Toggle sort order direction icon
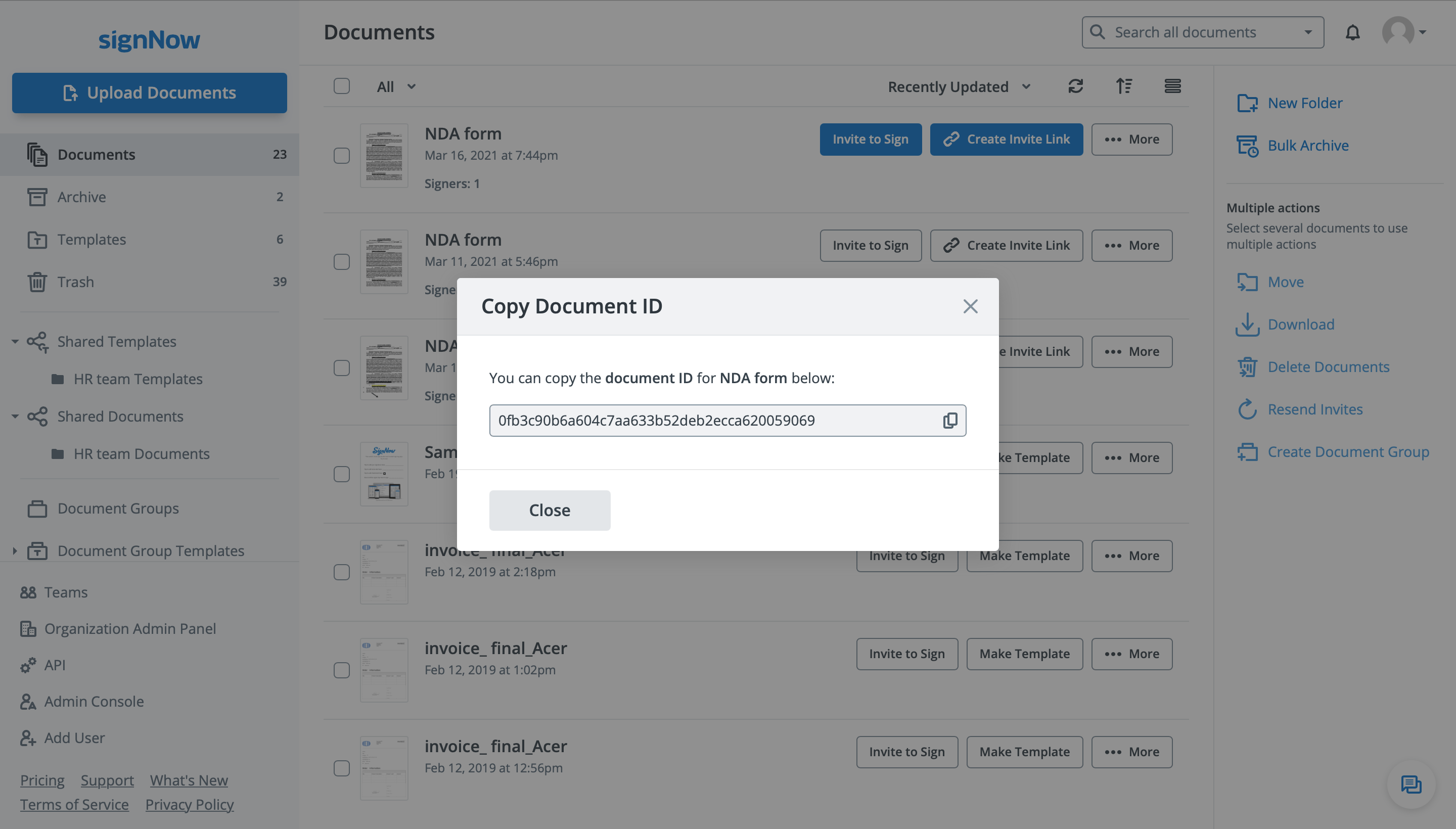This screenshot has height=829, width=1456. pyautogui.click(x=1123, y=86)
